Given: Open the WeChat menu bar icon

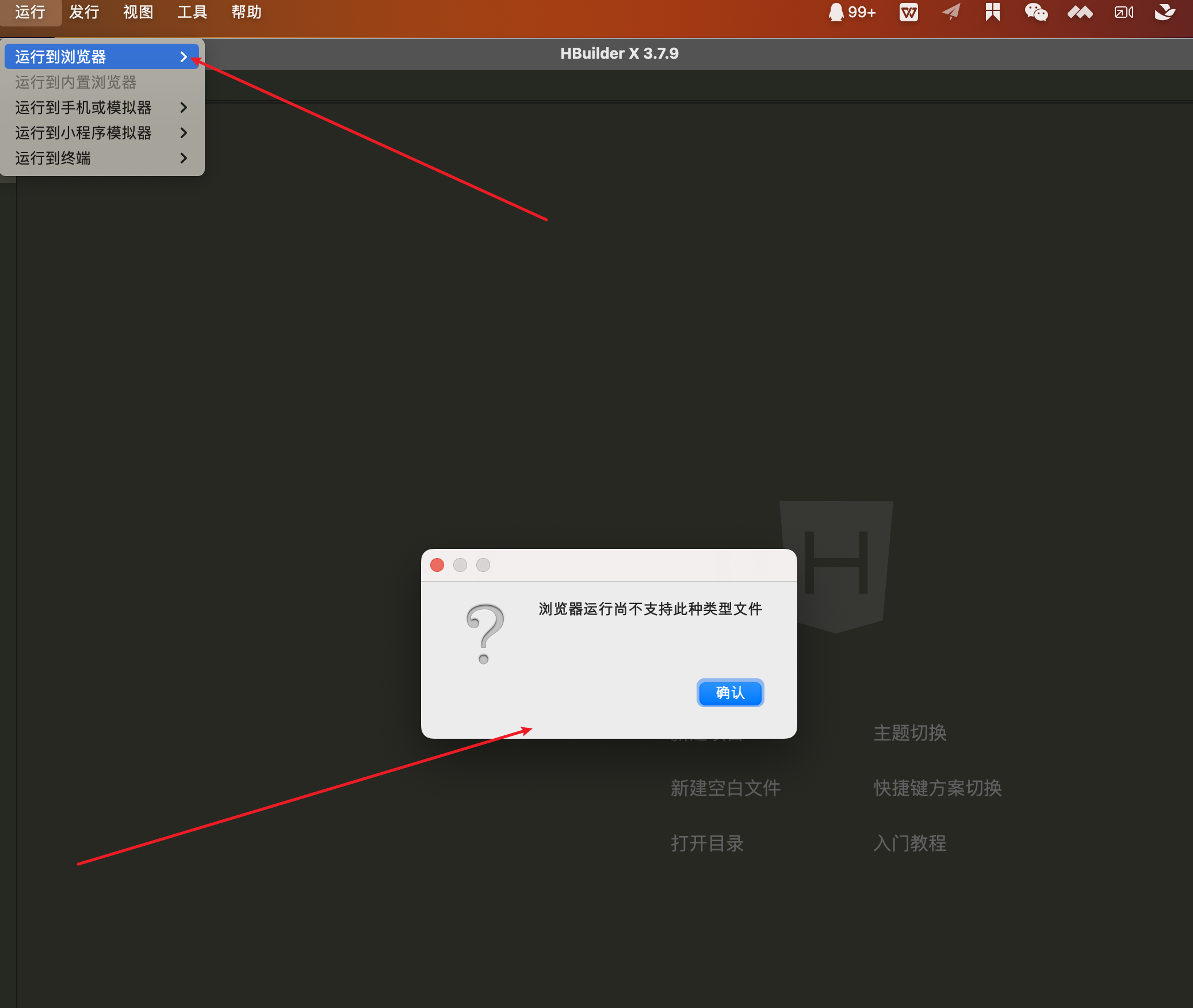Looking at the screenshot, I should coord(1036,12).
